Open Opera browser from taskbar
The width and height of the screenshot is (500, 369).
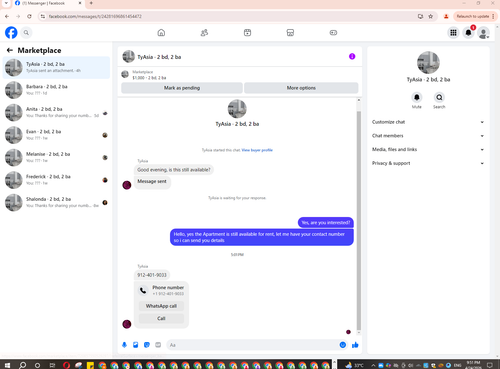pyautogui.click(x=66, y=365)
